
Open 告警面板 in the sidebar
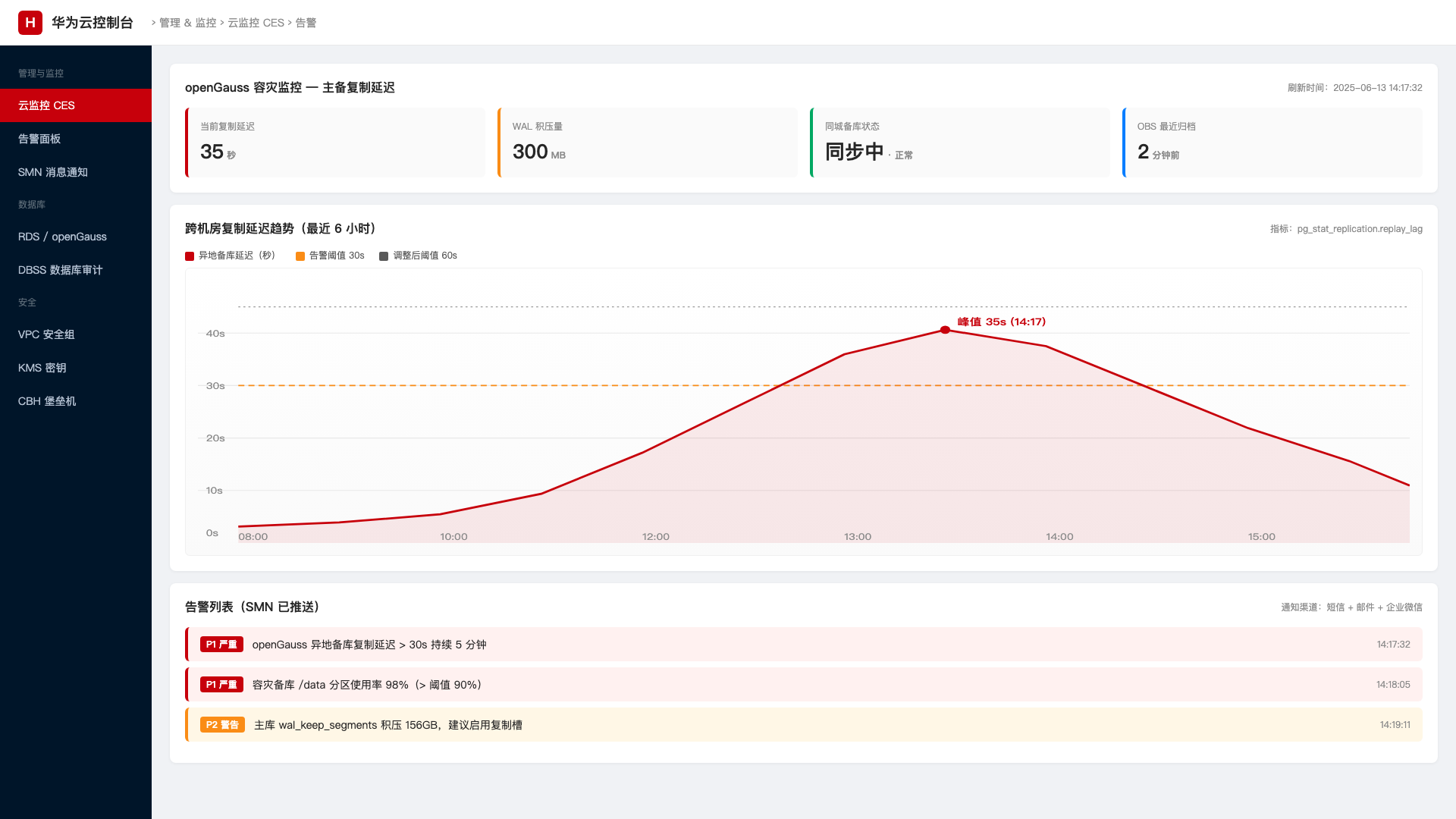[76, 139]
